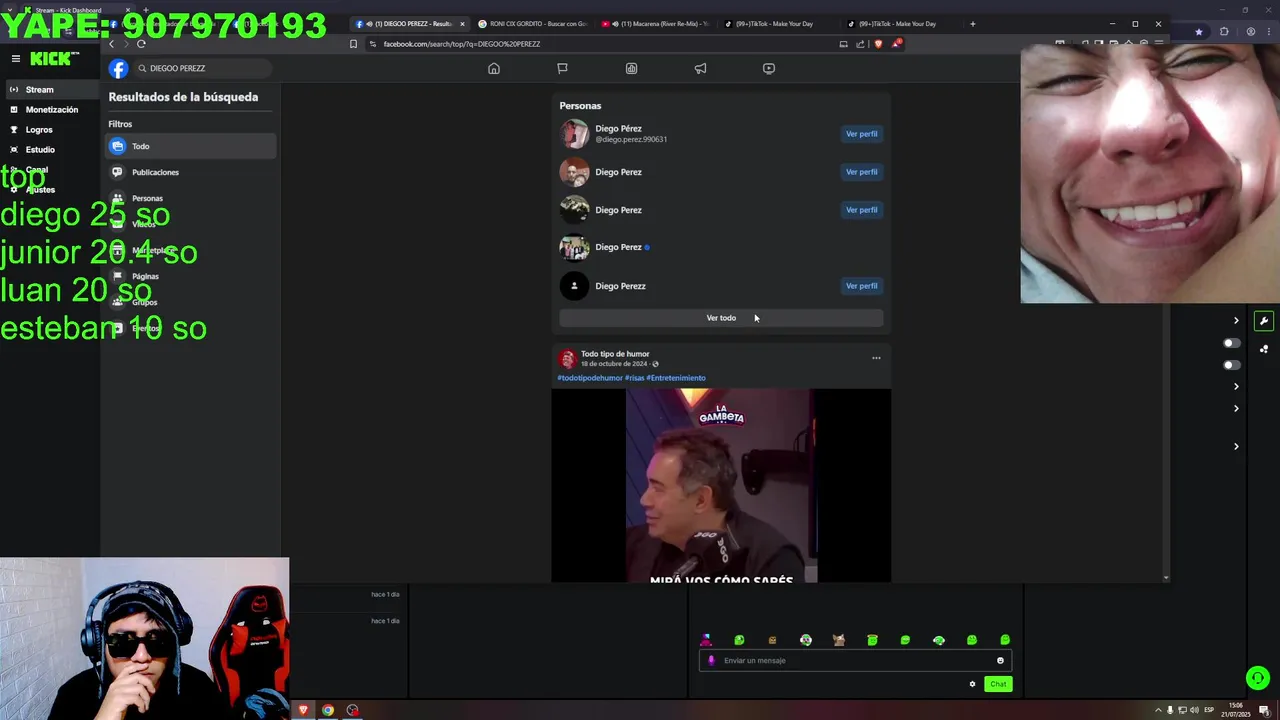This screenshot has height=720, width=1280.
Task: Click the purple icon in message box
Action: pyautogui.click(x=712, y=660)
